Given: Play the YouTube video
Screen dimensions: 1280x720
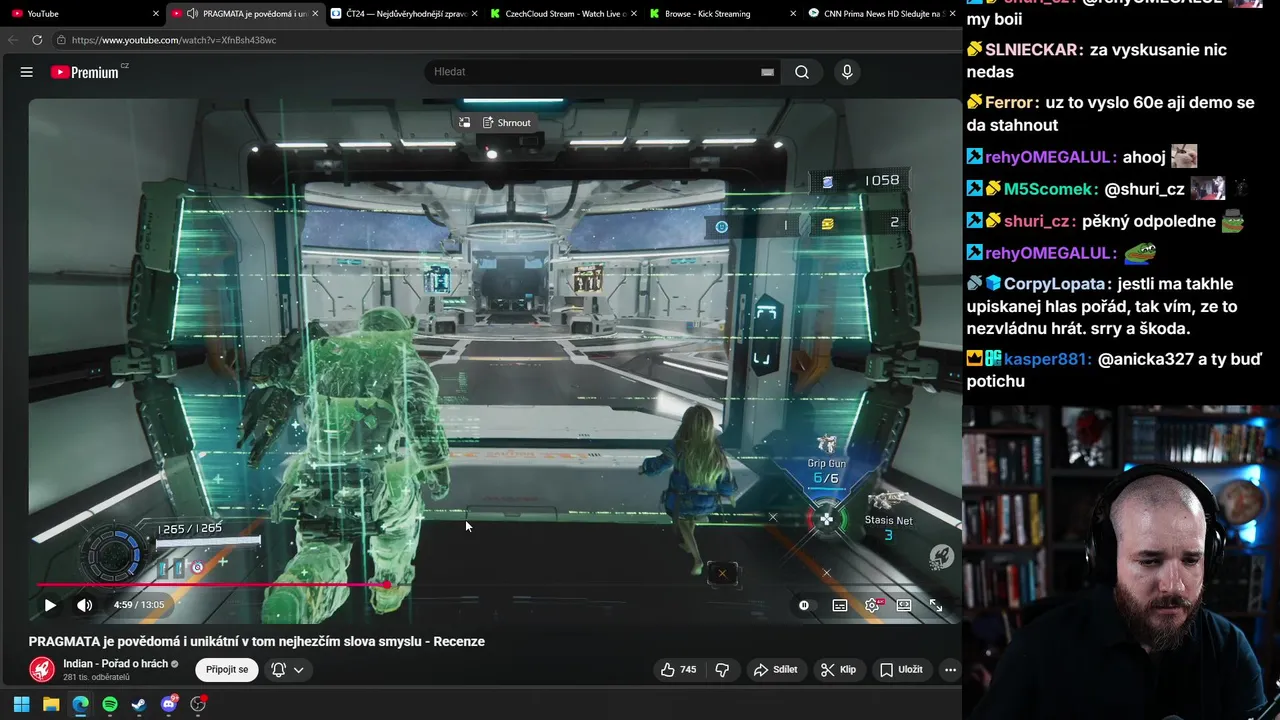Looking at the screenshot, I should (50, 605).
